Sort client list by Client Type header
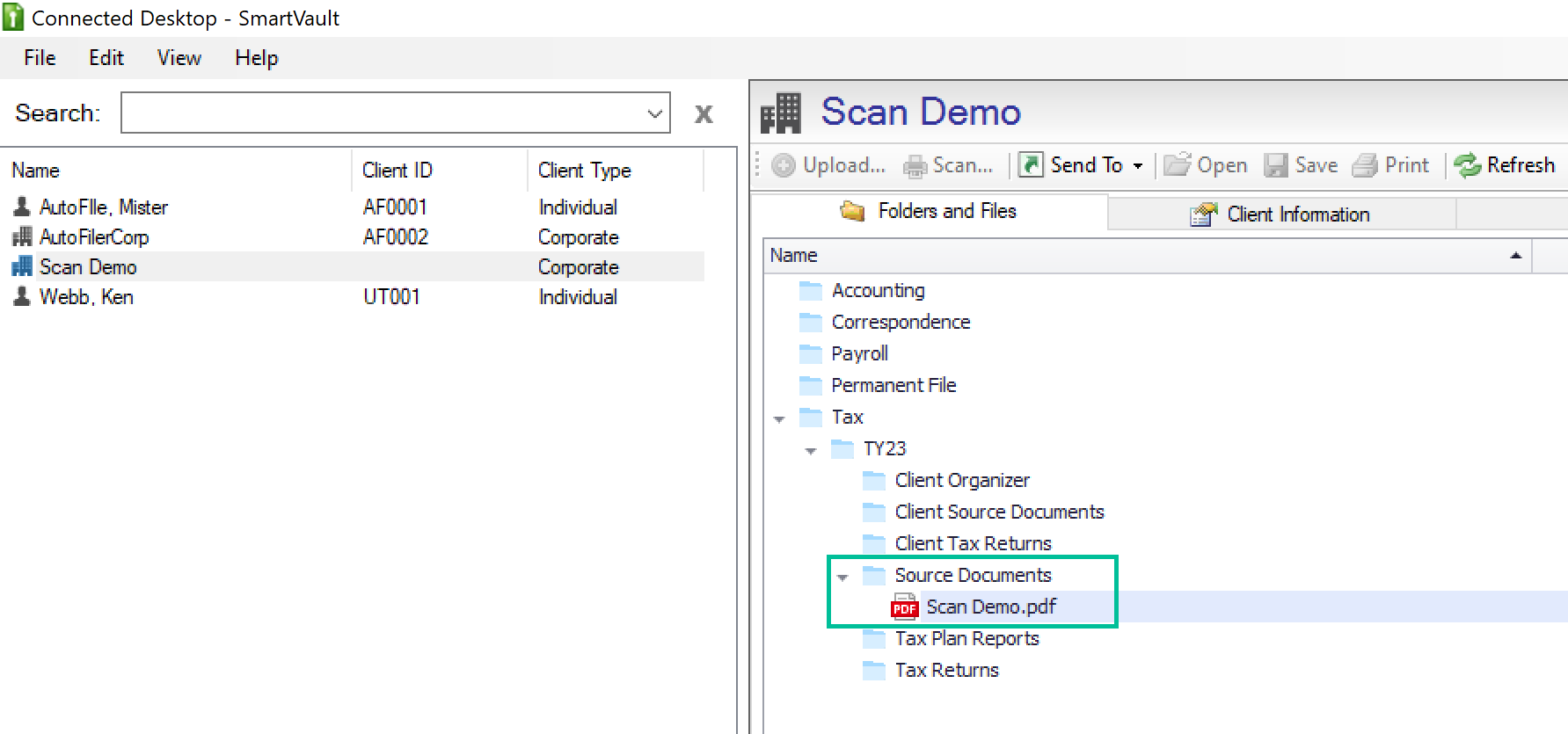The width and height of the screenshot is (1568, 734). tap(585, 171)
